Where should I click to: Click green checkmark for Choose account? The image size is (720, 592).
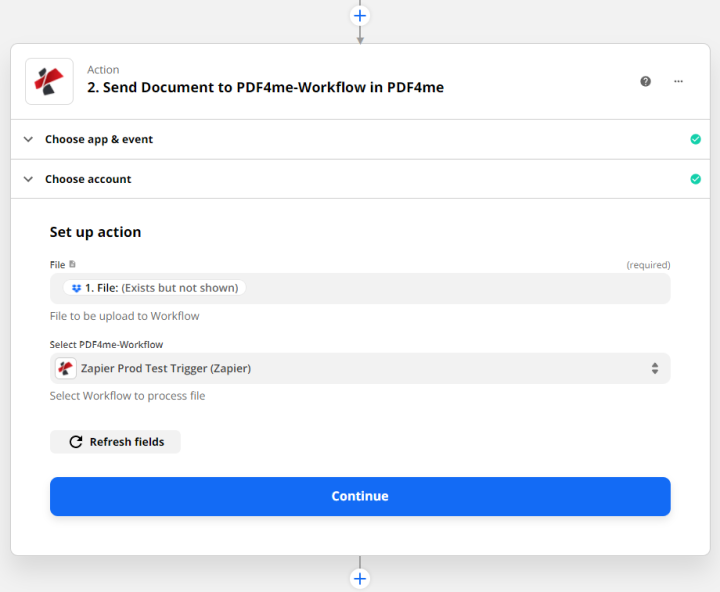(695, 179)
